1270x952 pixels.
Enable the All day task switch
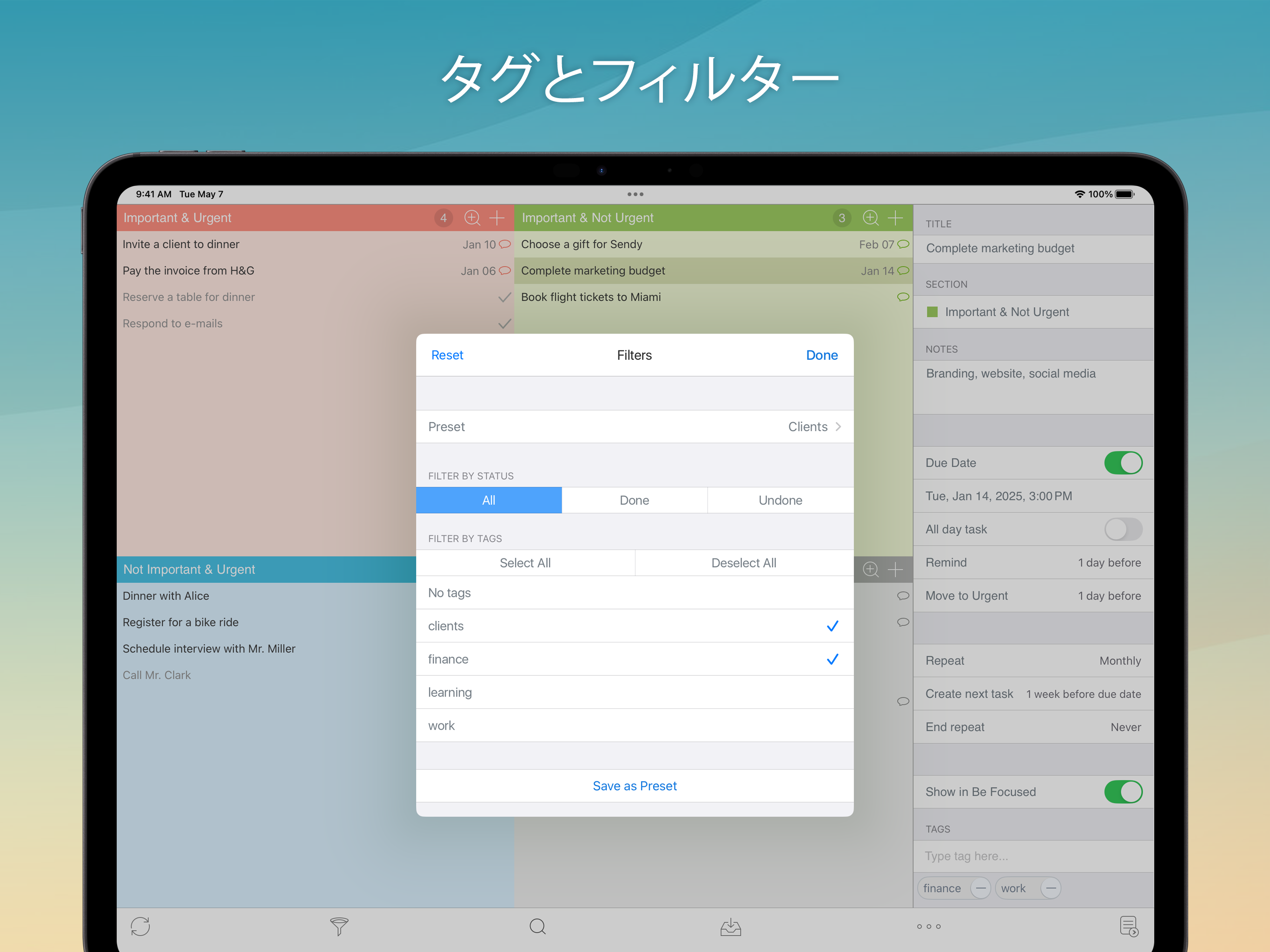[x=1123, y=529]
